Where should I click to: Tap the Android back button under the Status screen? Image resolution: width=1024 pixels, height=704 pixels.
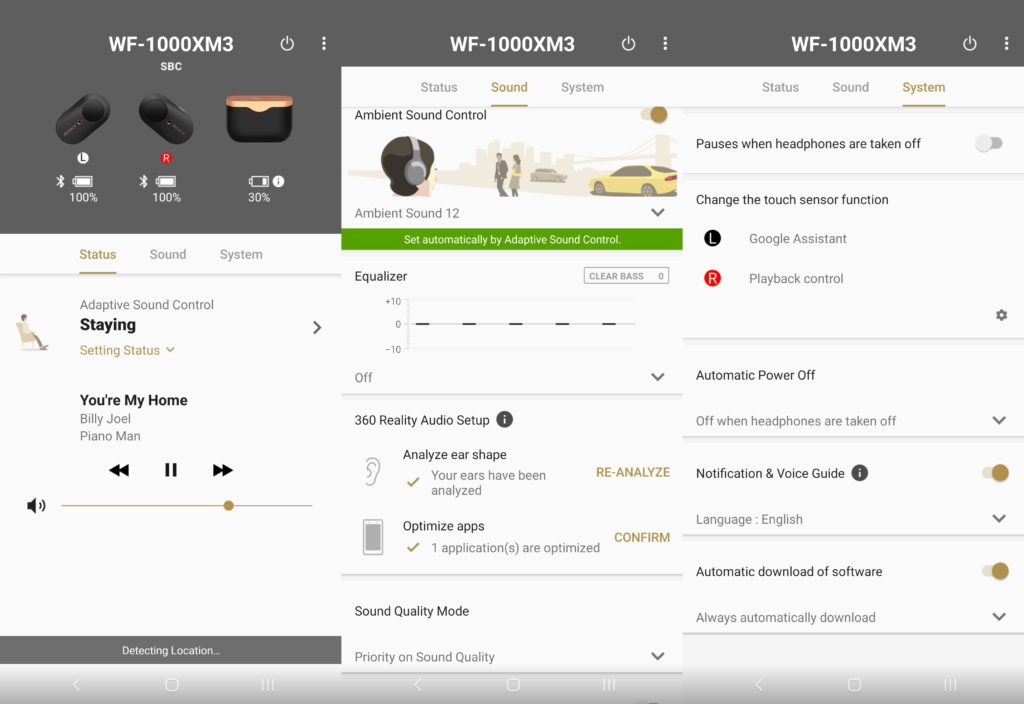coord(76,684)
